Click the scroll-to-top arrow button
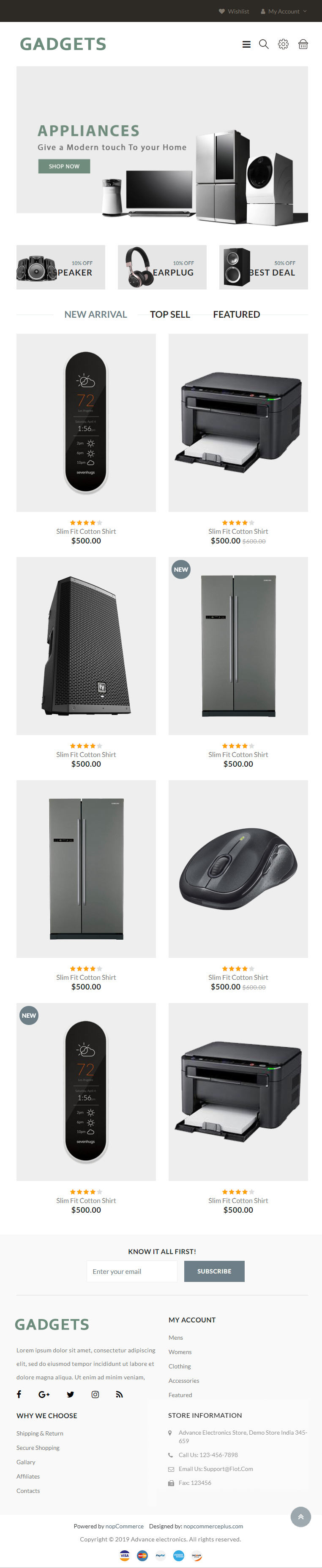Viewport: 322px width, 1568px height. [300, 1516]
